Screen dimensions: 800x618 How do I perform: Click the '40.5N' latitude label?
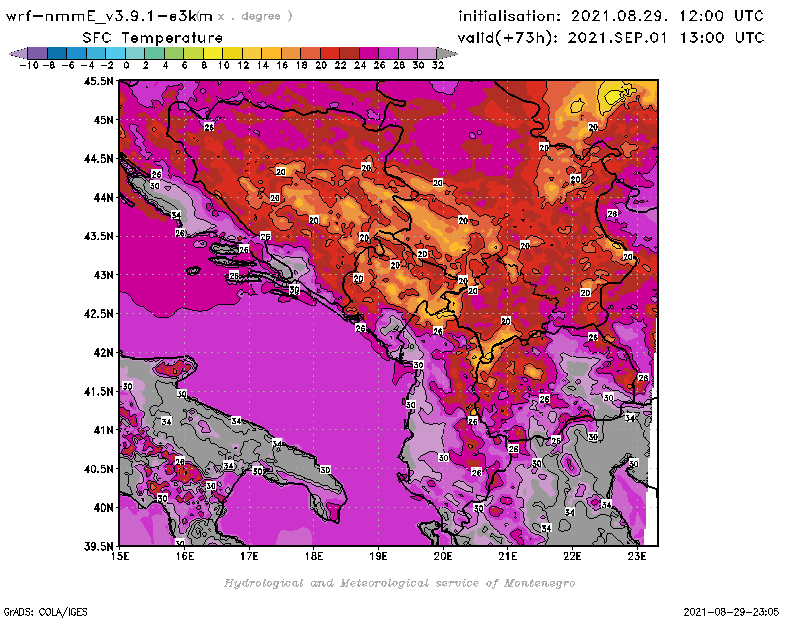click(x=99, y=469)
